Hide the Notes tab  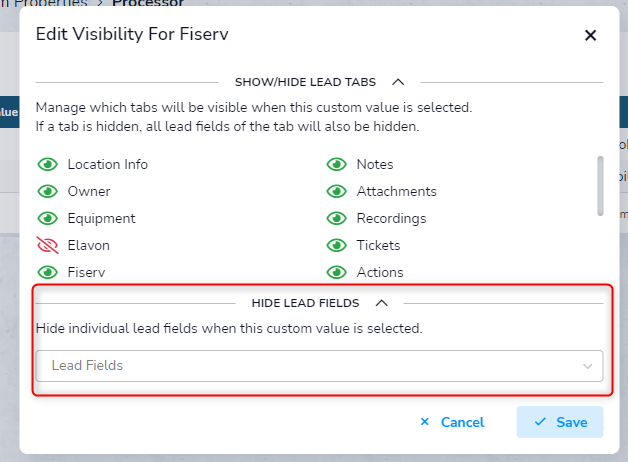pos(336,165)
